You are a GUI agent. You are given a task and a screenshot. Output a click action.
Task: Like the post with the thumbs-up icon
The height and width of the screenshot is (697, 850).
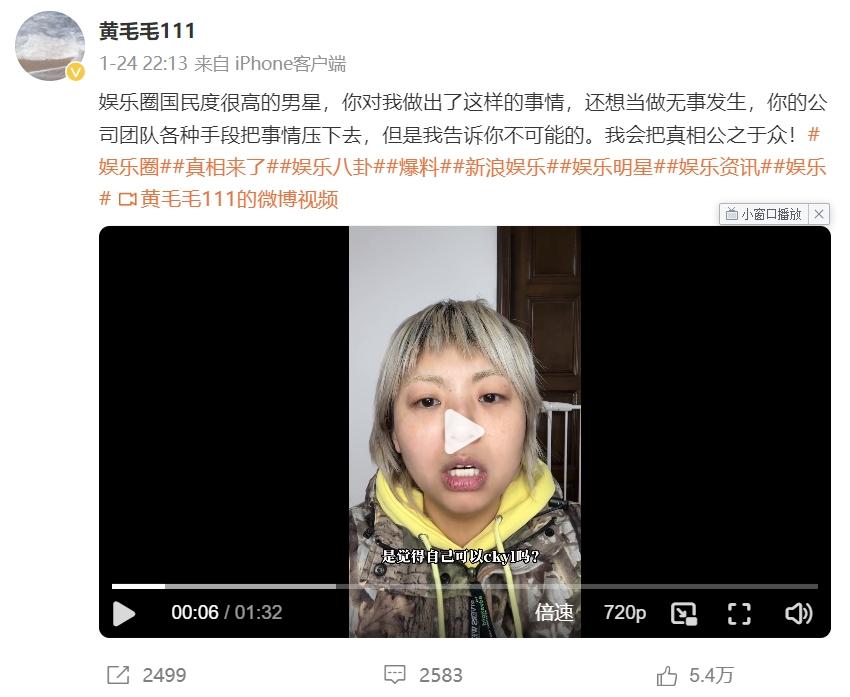(667, 676)
